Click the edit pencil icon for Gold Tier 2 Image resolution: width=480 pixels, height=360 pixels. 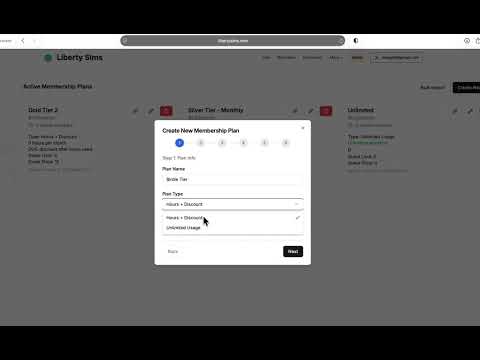pyautogui.click(x=151, y=111)
